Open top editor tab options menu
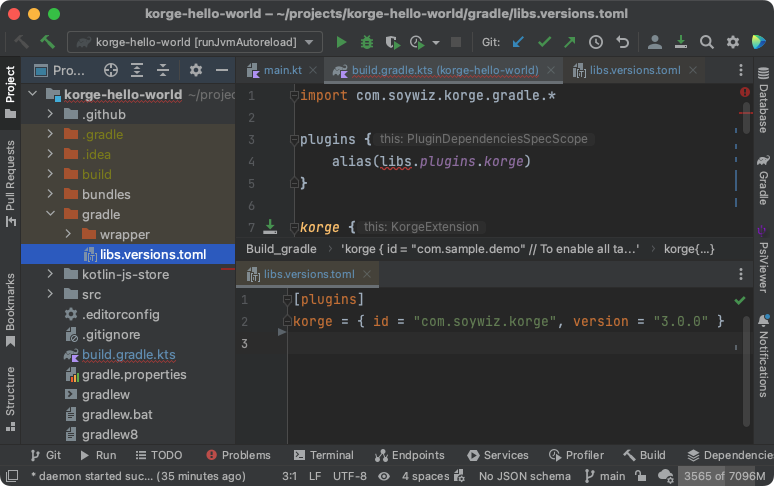Image resolution: width=774 pixels, height=486 pixels. point(741,71)
